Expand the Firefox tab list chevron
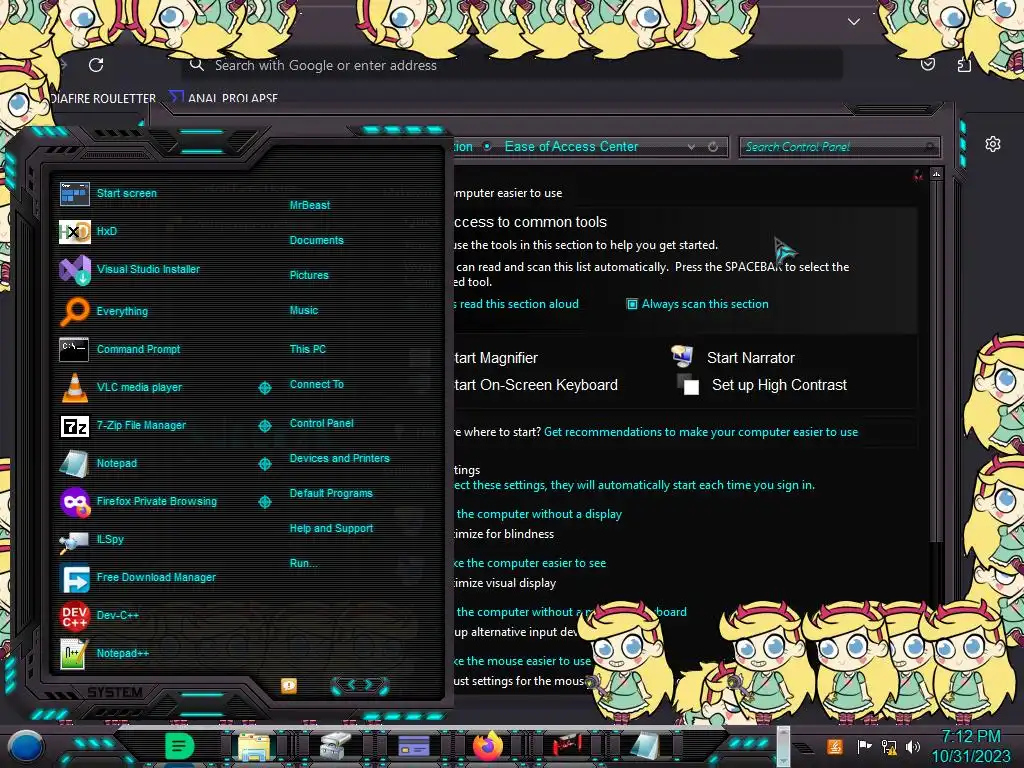Viewport: 1024px width, 768px height. (x=854, y=22)
